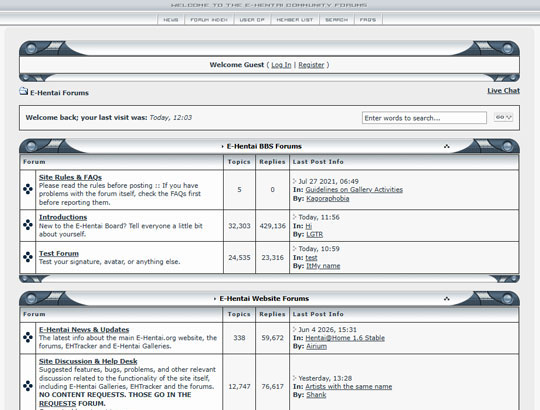540x410 pixels.
Task: Click the Introductions forum status icon
Action: (x=28, y=225)
